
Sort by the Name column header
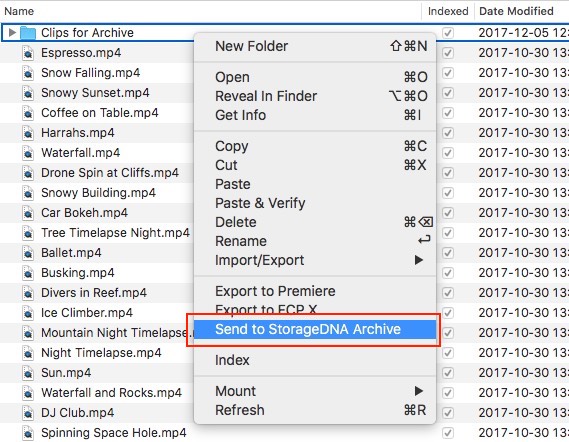[19, 11]
